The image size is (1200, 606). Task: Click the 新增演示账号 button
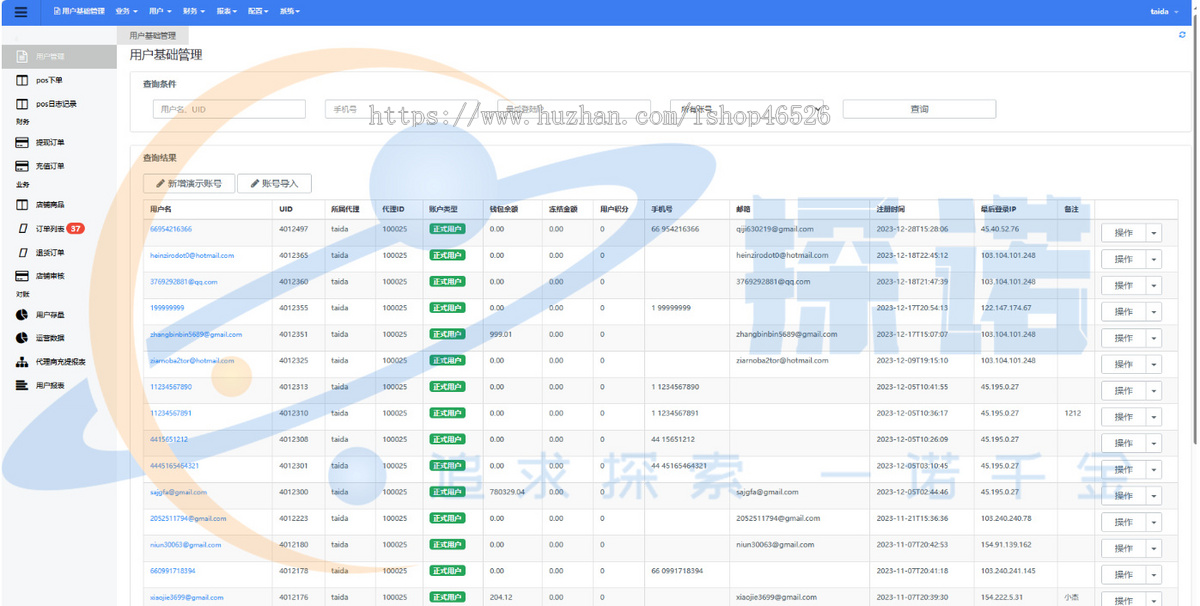click(189, 184)
